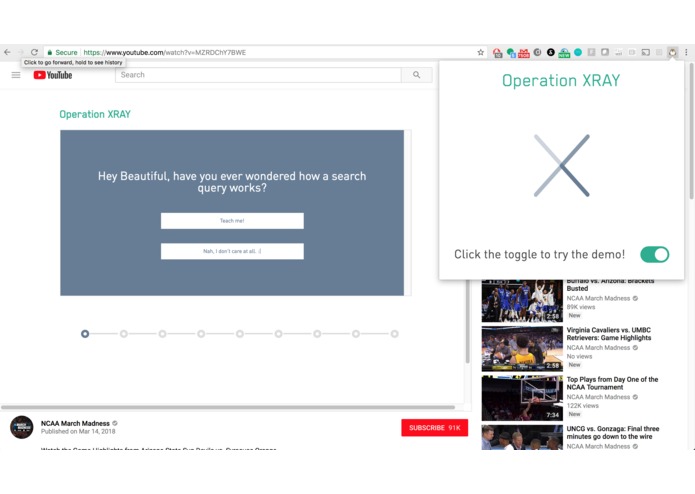Viewport: 695px width, 494px height.
Task: Reload the page with the refresh icon
Action: click(34, 52)
